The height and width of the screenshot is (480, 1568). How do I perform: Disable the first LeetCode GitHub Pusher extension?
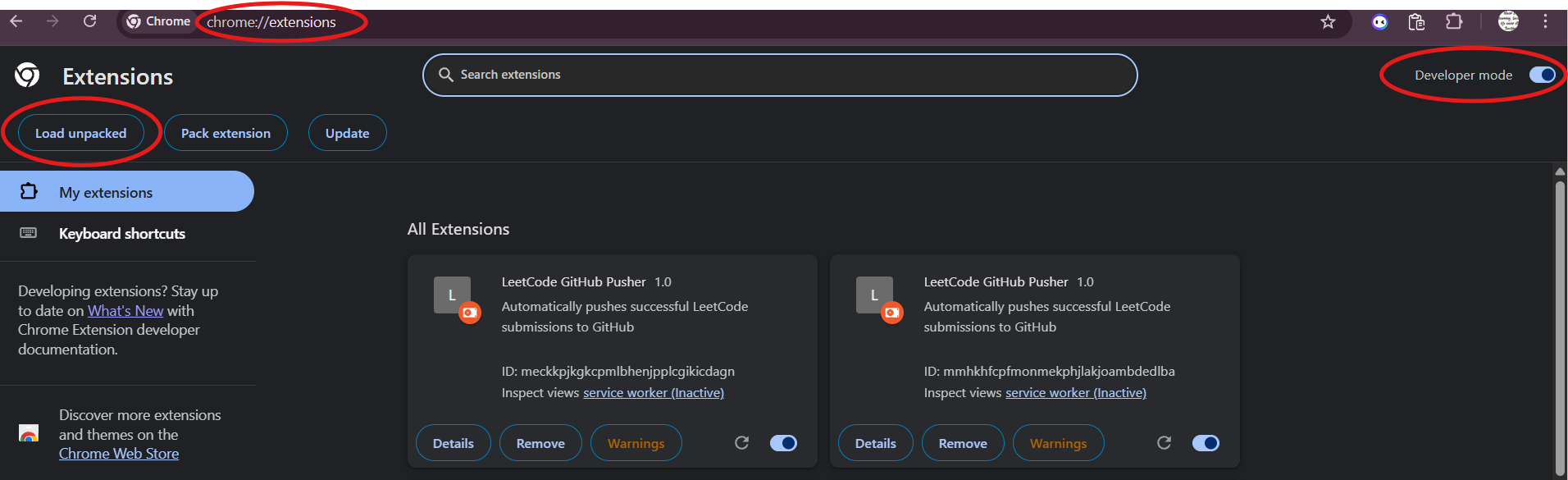783,443
